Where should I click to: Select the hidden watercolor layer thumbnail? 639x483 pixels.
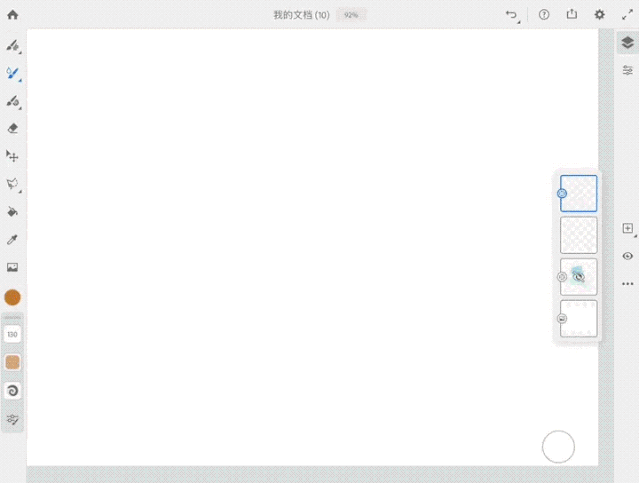(579, 277)
